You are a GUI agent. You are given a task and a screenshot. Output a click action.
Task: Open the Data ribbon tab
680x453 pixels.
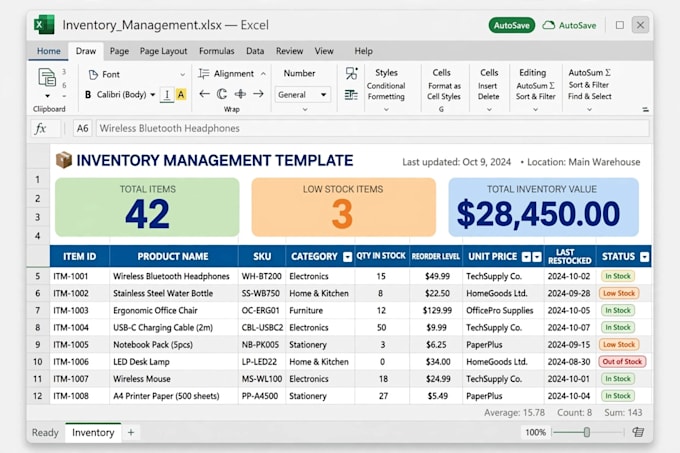(x=255, y=51)
